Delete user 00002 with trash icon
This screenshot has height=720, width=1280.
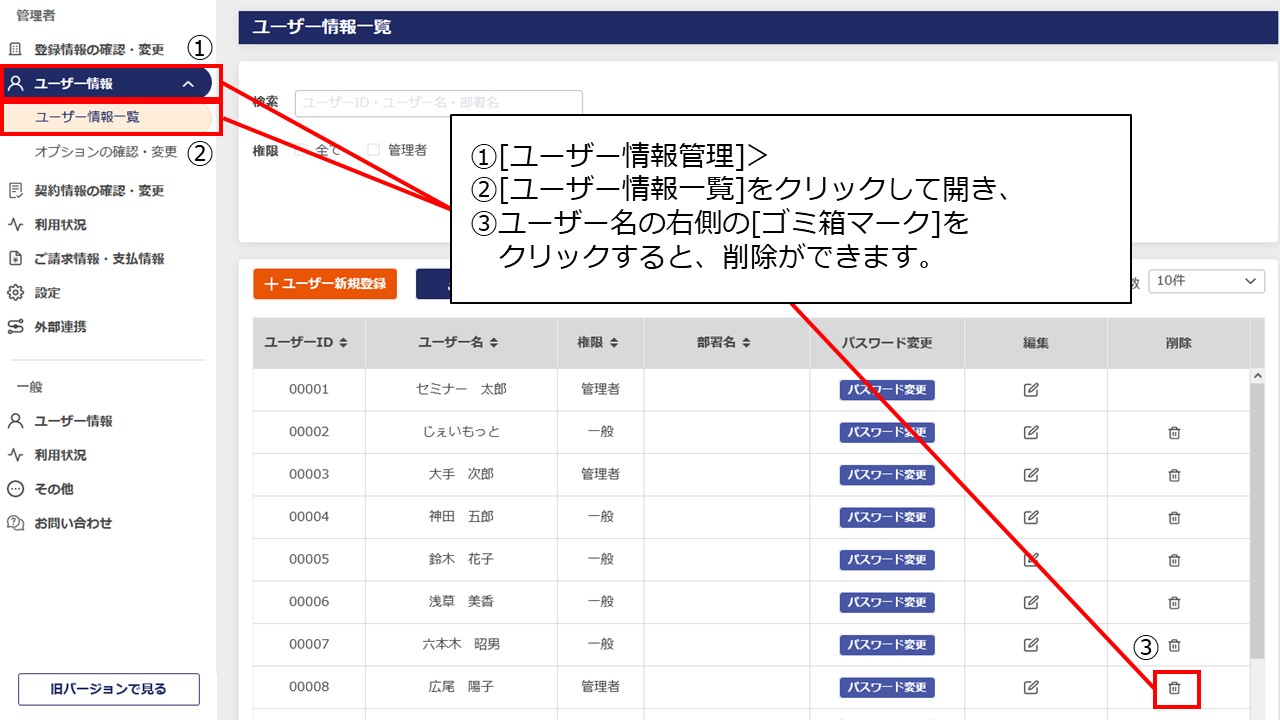pos(1175,433)
